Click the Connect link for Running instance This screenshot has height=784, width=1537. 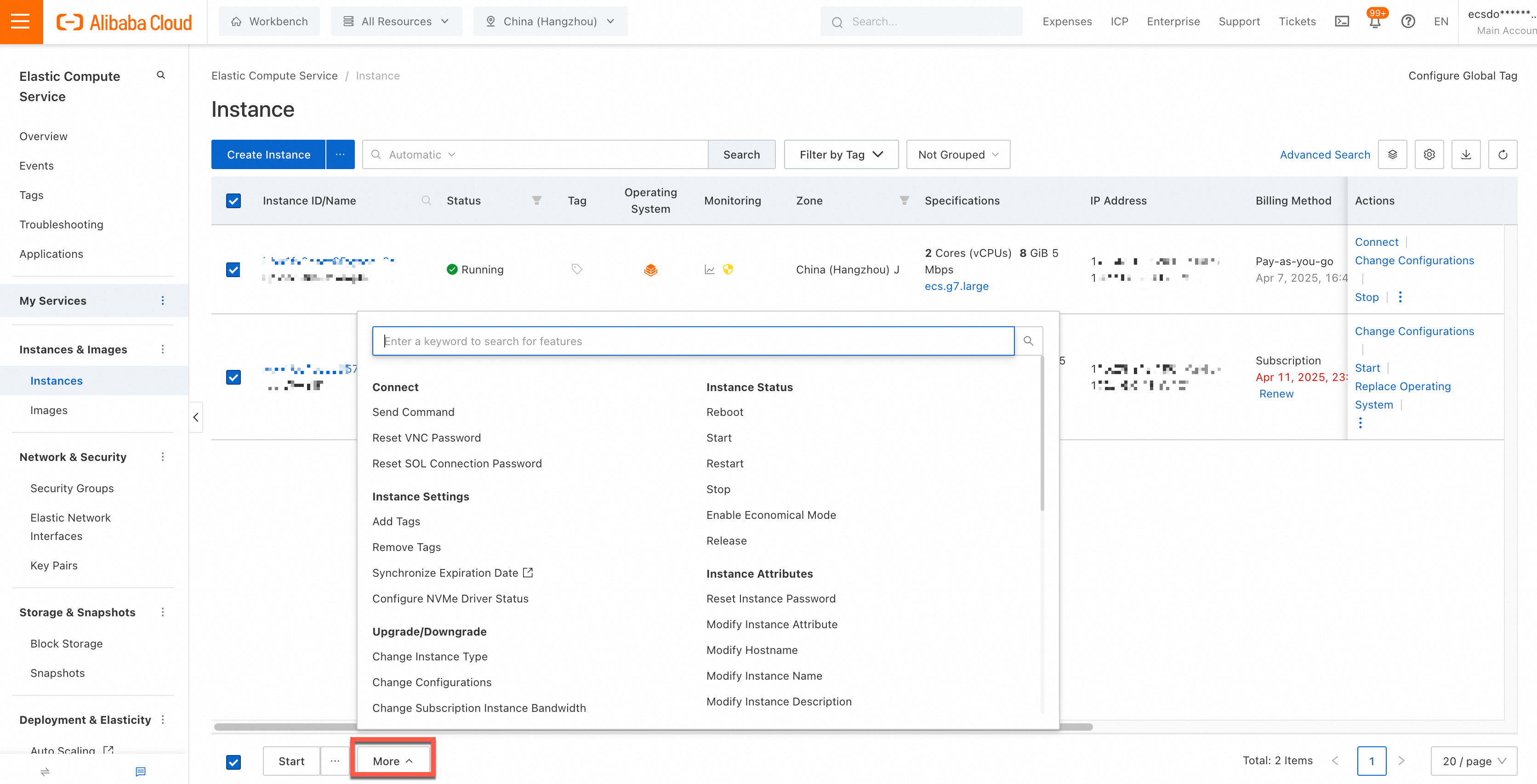(x=1376, y=242)
